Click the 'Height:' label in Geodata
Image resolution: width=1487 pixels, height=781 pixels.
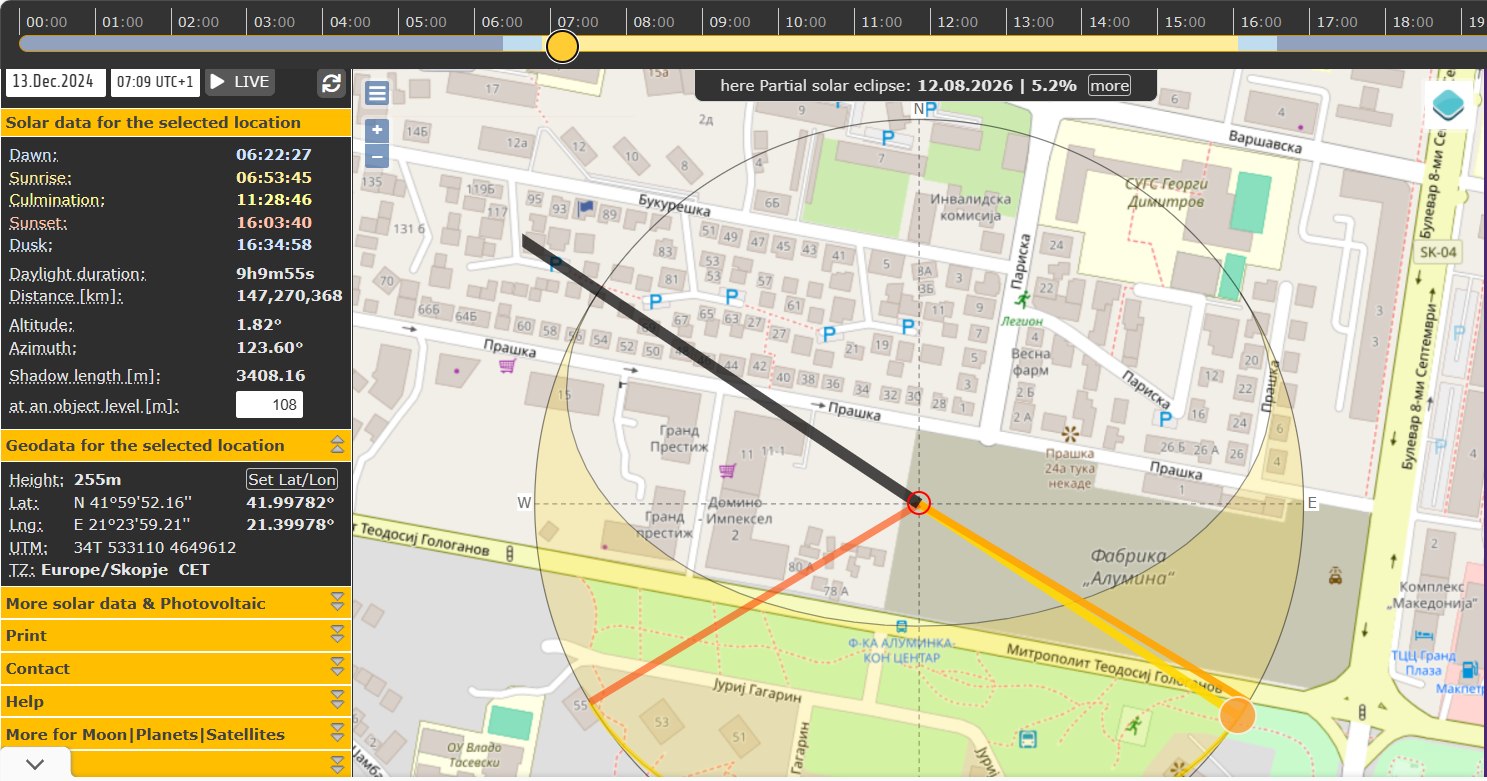(37, 479)
